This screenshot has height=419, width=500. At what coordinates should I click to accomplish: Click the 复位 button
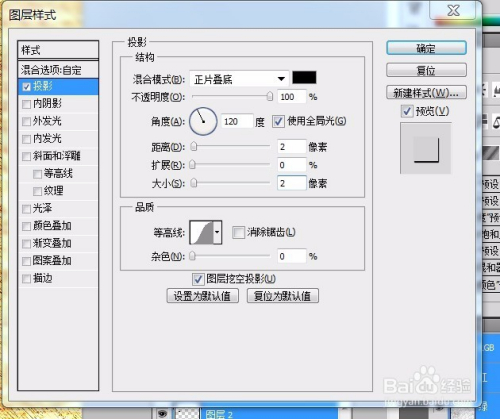click(x=426, y=70)
